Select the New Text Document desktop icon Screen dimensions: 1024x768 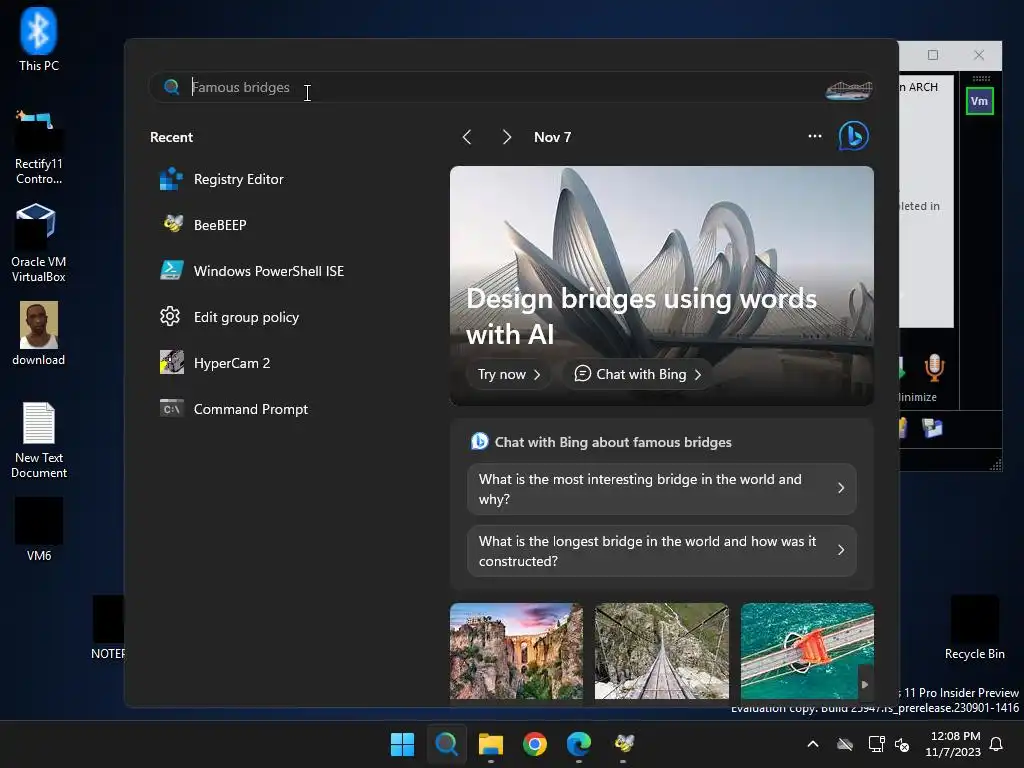click(x=39, y=440)
